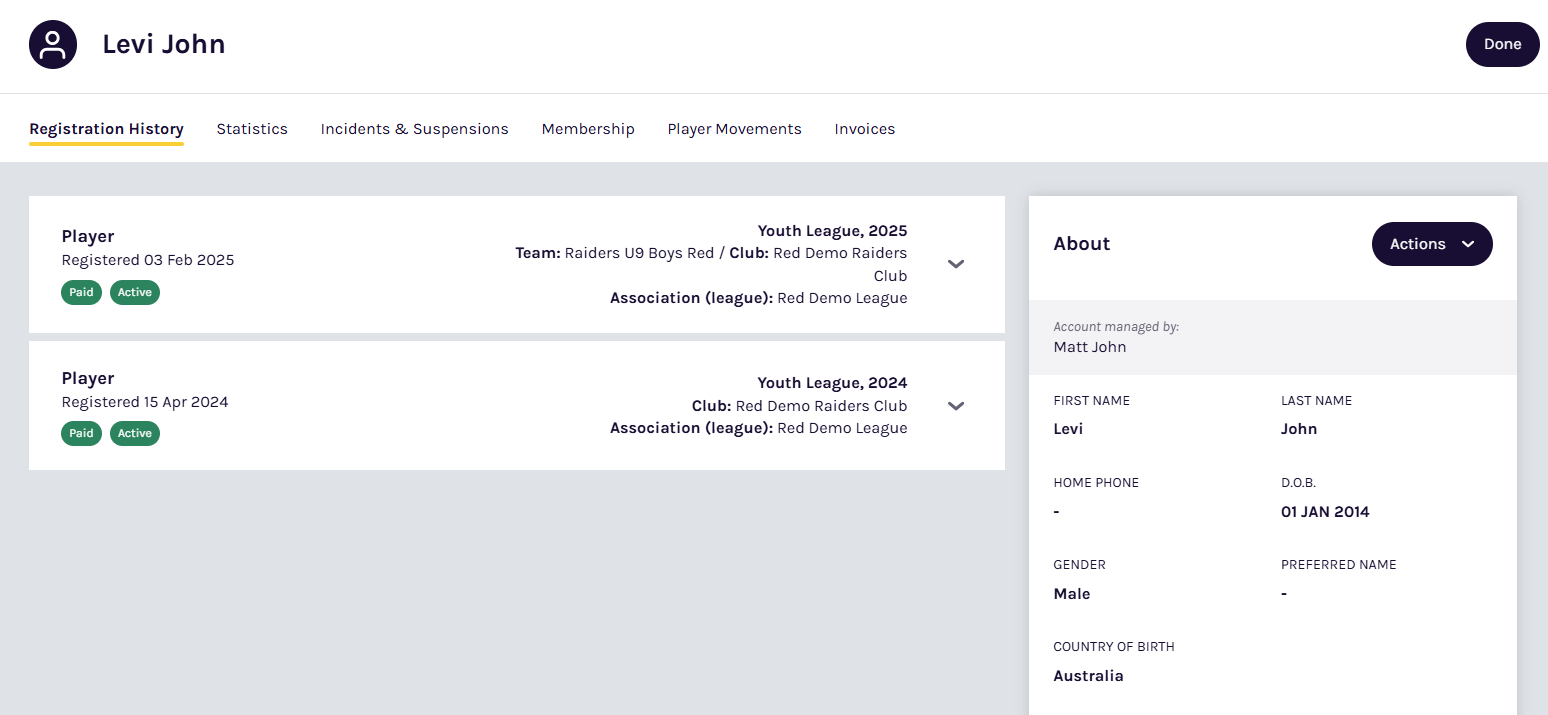Open the Registration History tab

[106, 129]
